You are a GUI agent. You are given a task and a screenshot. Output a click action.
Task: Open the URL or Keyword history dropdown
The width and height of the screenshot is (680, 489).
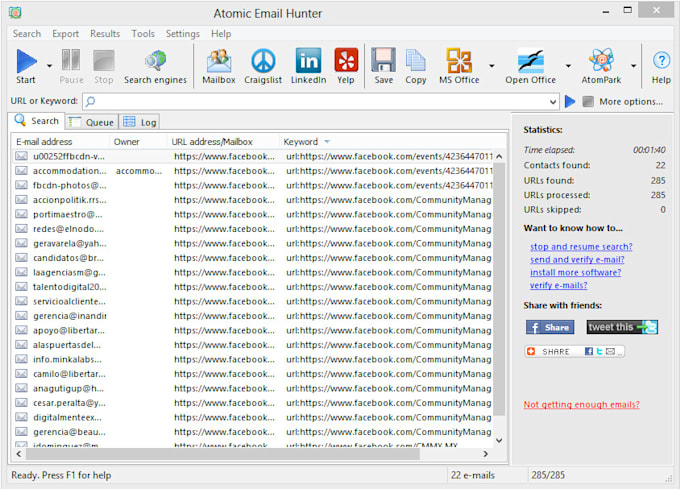tap(552, 102)
